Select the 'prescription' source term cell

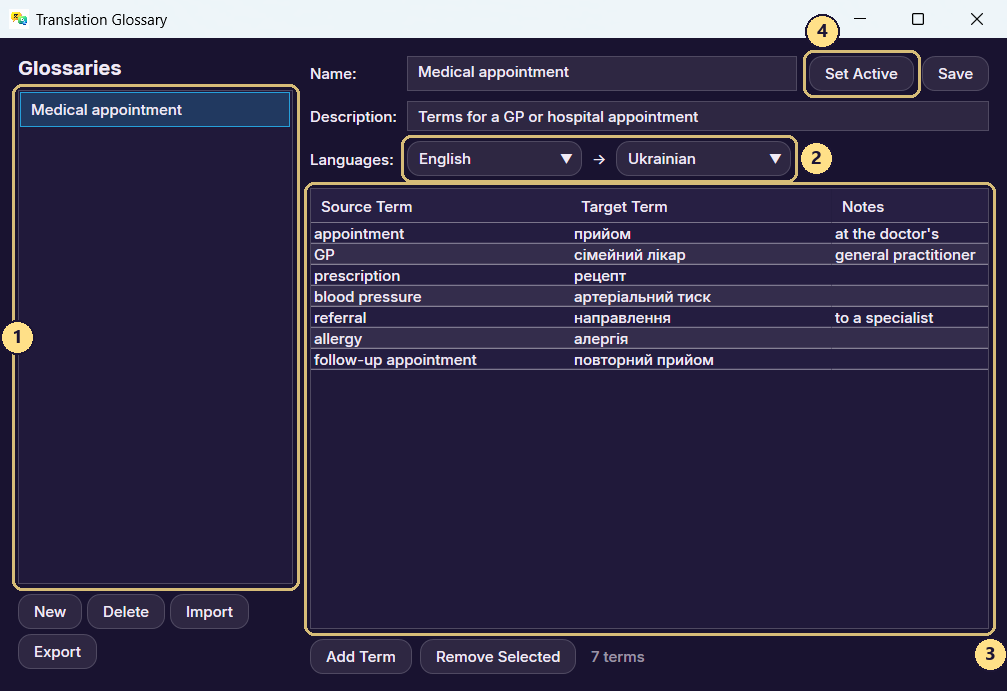point(441,276)
